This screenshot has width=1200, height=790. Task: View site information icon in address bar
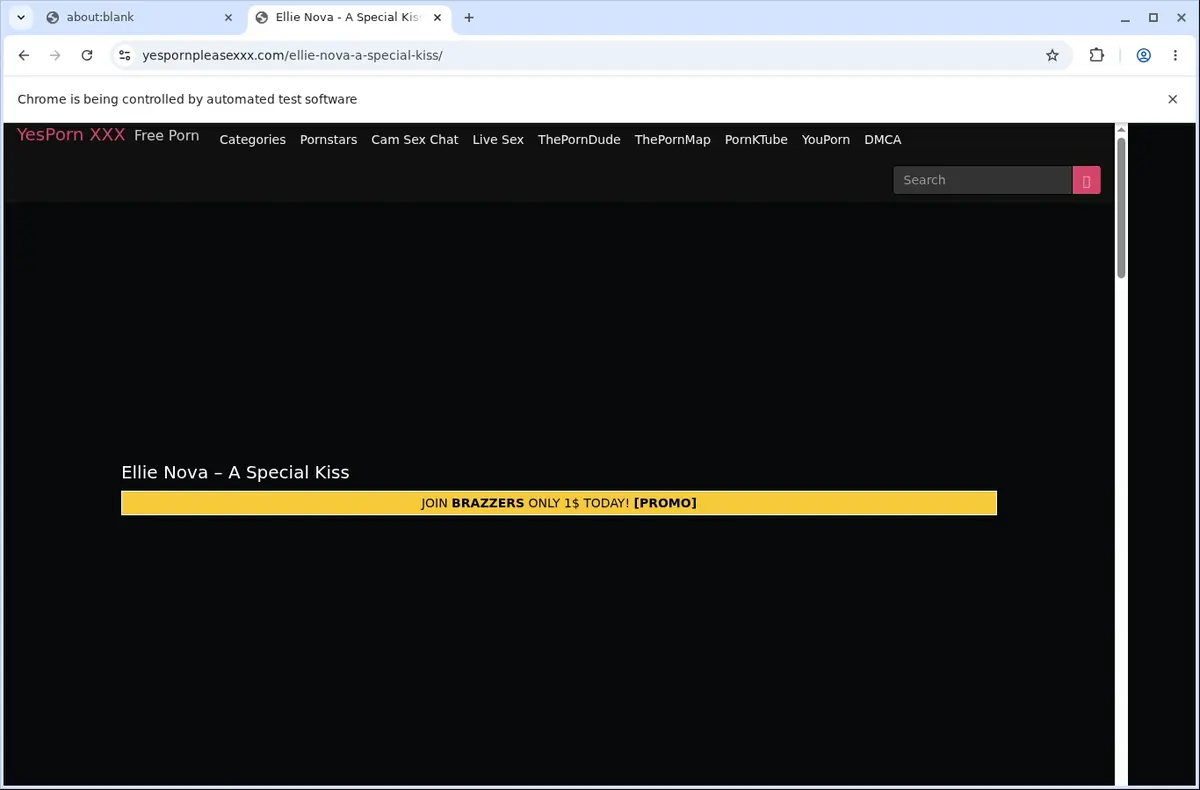tap(124, 55)
